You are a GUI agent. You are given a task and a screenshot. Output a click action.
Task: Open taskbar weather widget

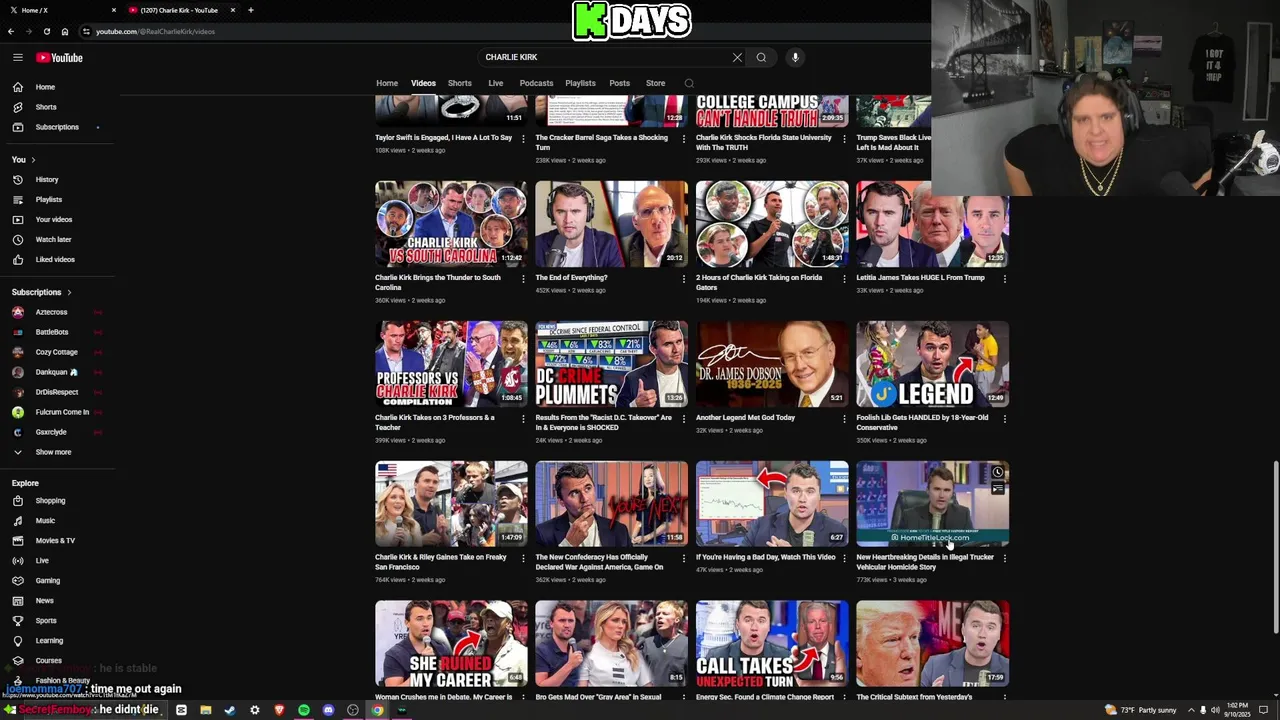point(1140,710)
